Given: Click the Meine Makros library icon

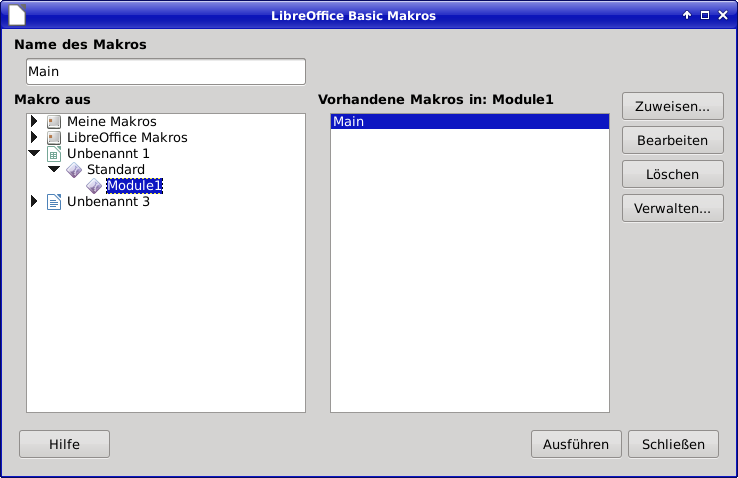Looking at the screenshot, I should pos(54,122).
